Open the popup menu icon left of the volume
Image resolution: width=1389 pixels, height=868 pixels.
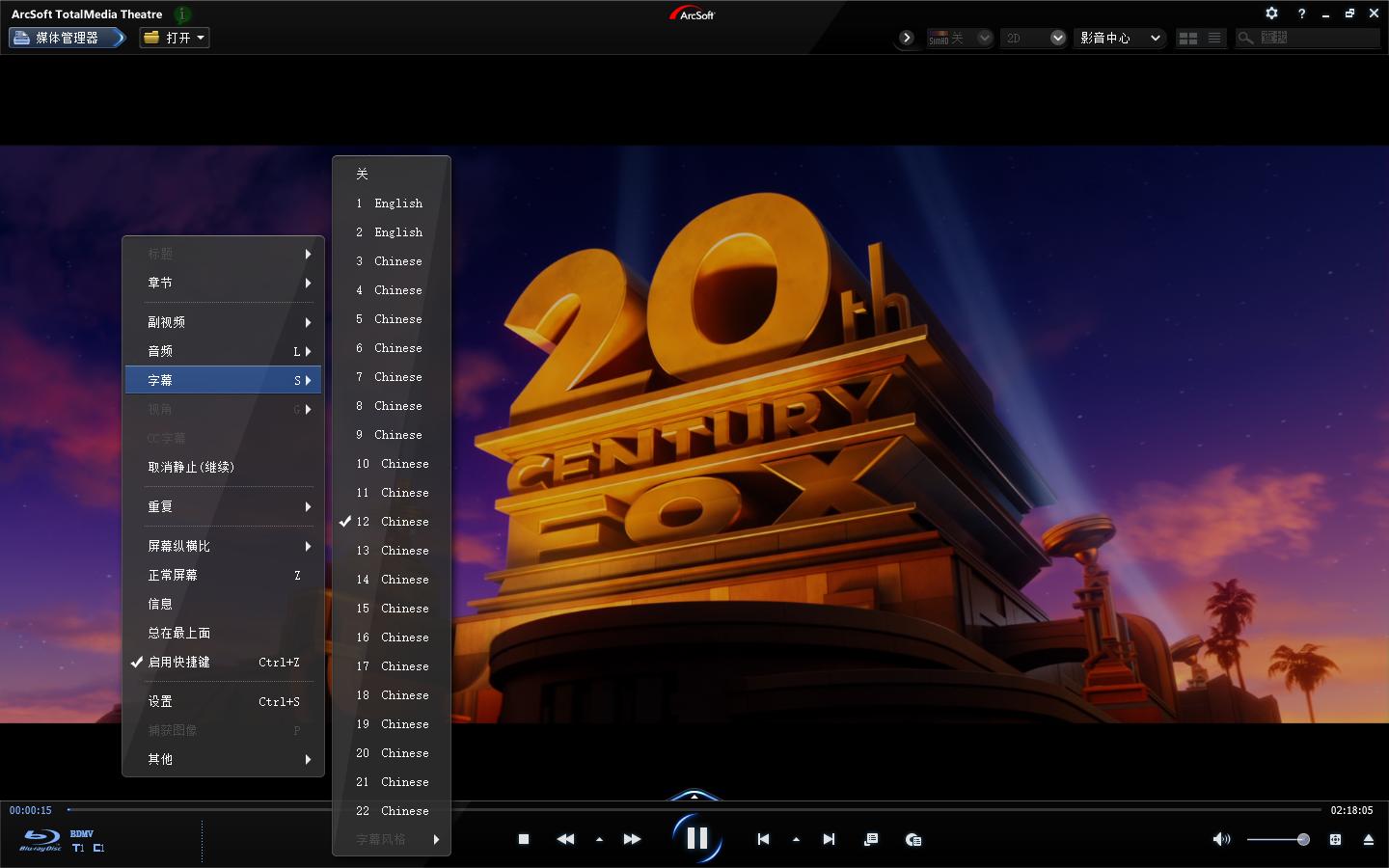point(913,839)
